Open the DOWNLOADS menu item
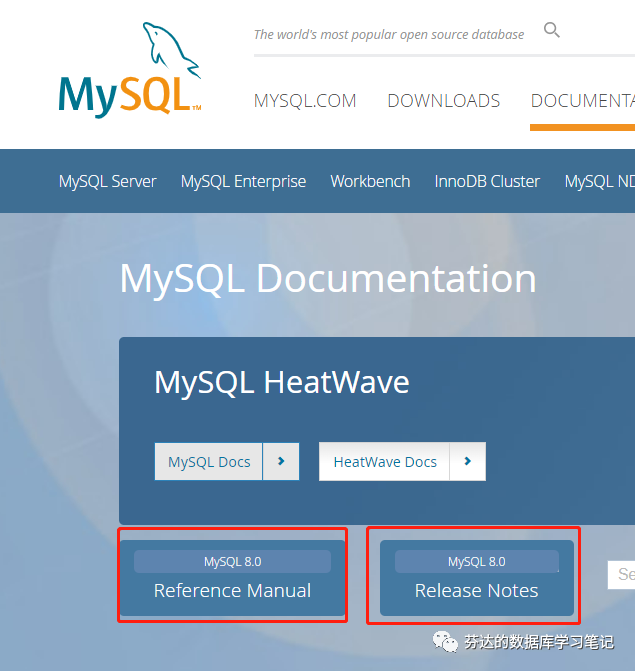This screenshot has height=671, width=635. 444,101
